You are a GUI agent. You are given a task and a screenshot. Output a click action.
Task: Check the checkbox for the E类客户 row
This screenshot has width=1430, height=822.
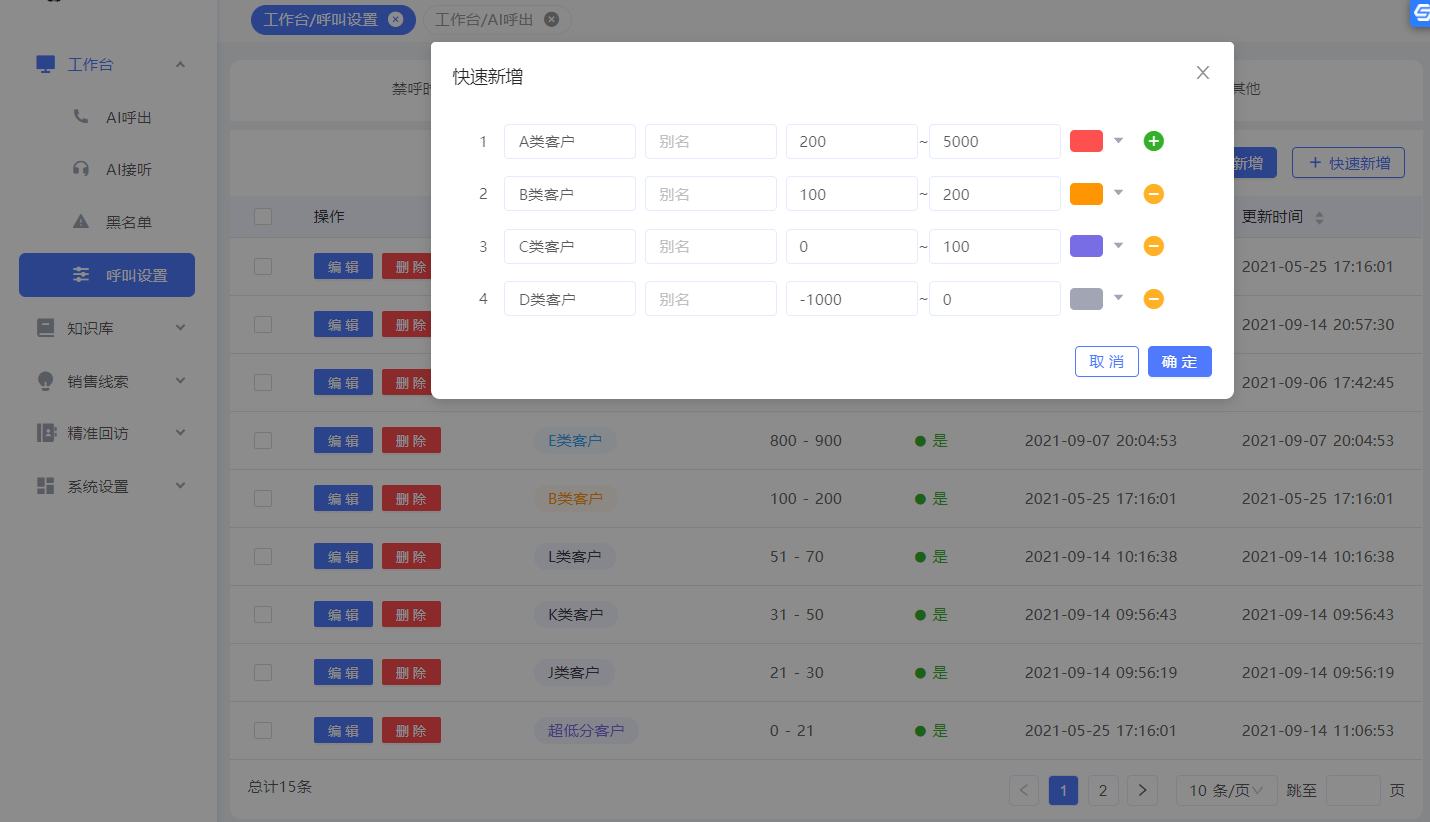(x=263, y=440)
